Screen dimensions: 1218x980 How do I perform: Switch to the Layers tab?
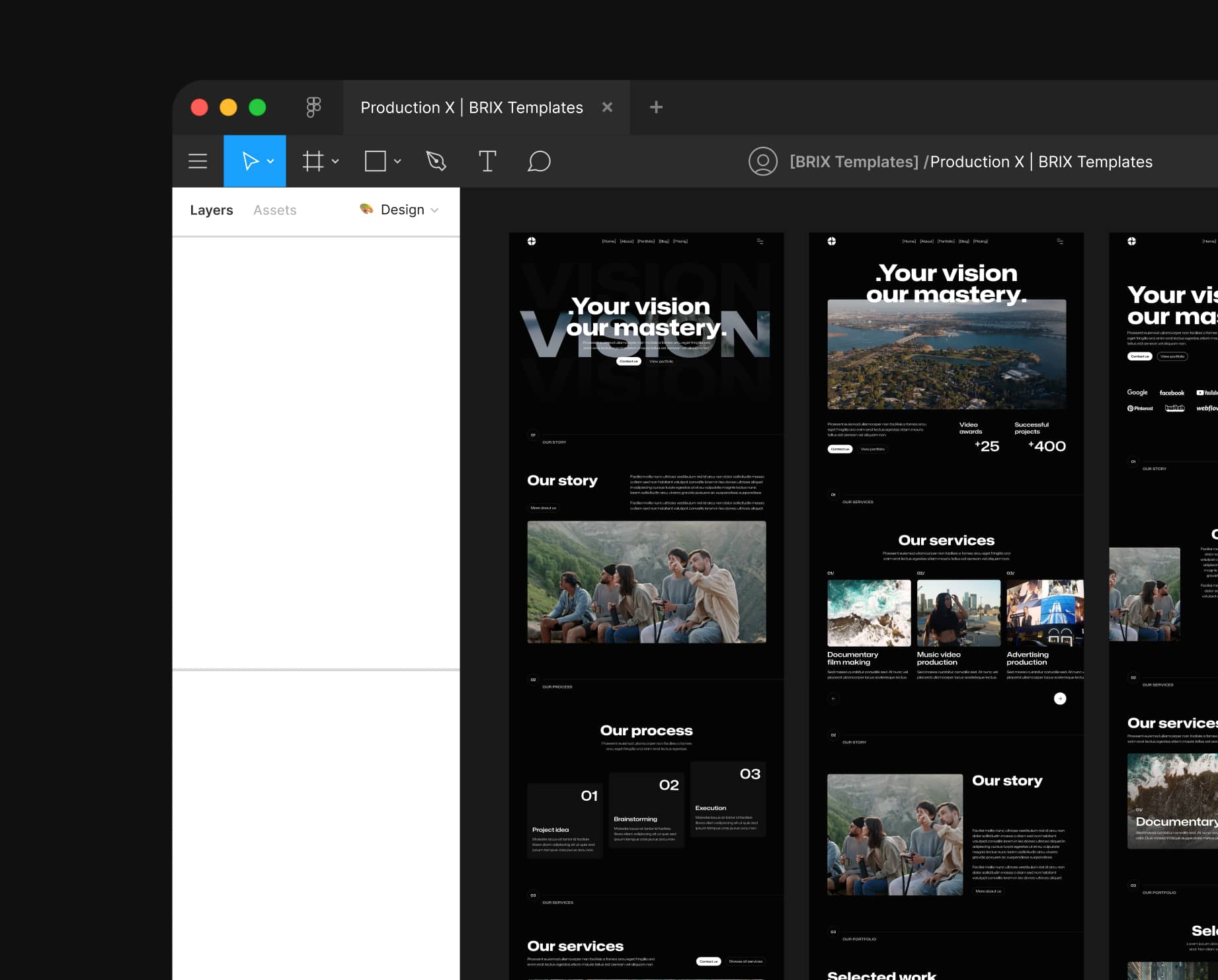point(212,210)
